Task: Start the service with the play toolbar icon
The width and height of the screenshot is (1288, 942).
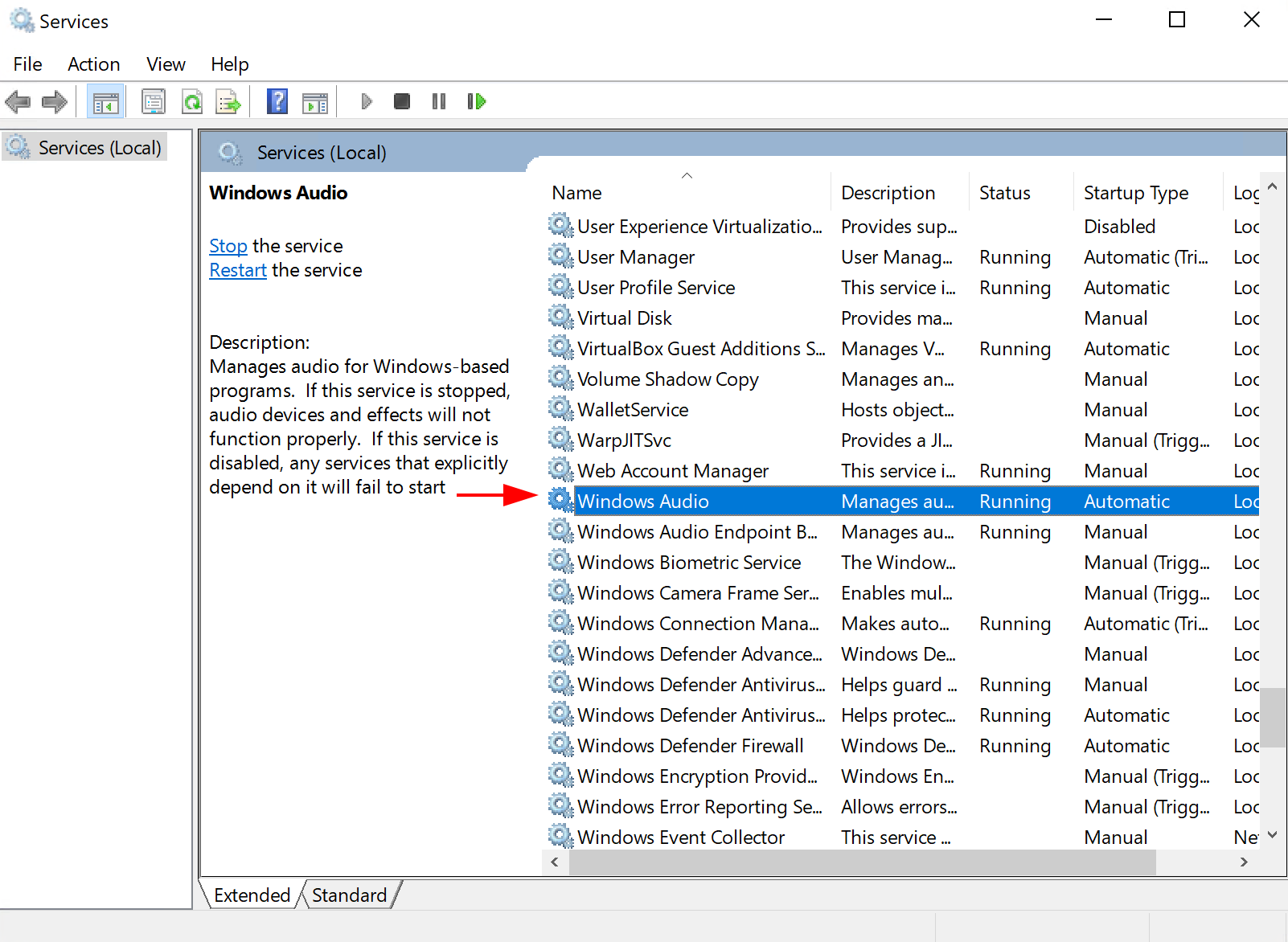Action: [x=367, y=101]
